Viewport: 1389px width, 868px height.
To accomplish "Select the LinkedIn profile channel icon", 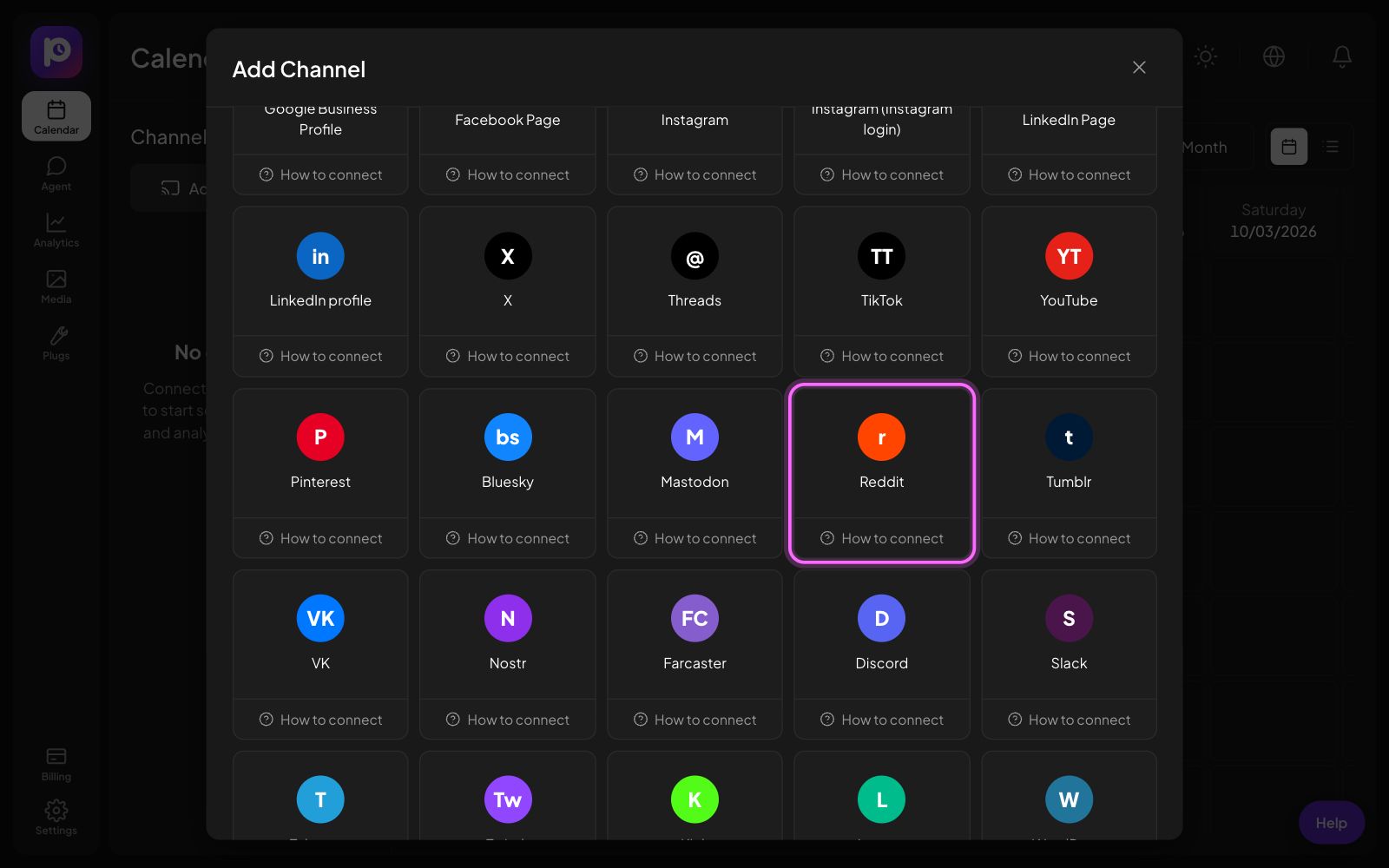I will (x=320, y=256).
